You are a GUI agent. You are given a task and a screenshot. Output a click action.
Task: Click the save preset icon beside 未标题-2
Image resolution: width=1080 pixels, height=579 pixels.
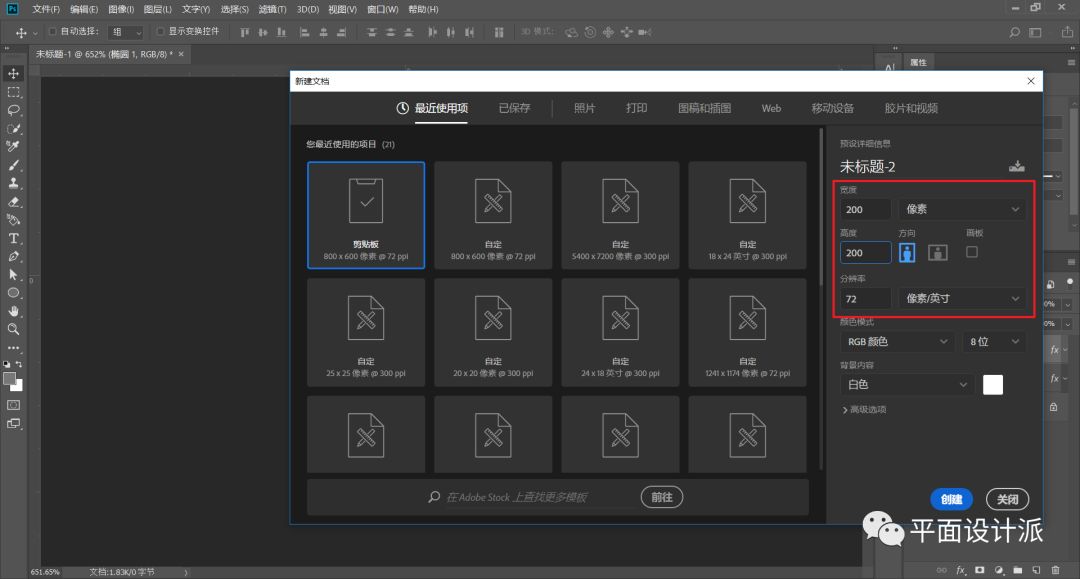1017,166
